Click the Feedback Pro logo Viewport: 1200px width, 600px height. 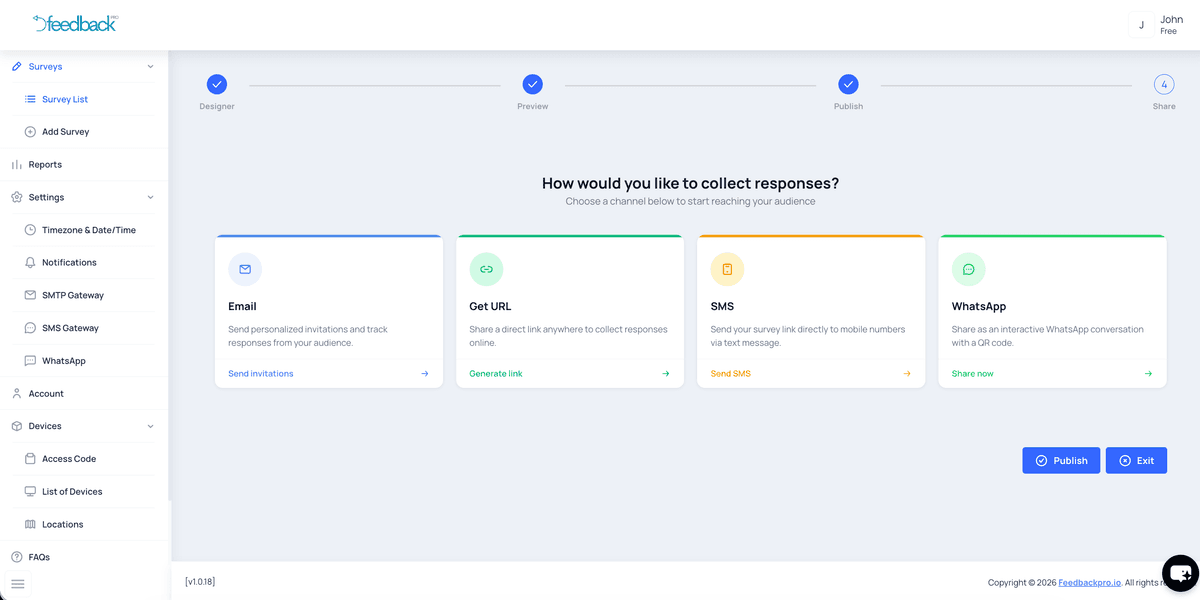tap(75, 23)
